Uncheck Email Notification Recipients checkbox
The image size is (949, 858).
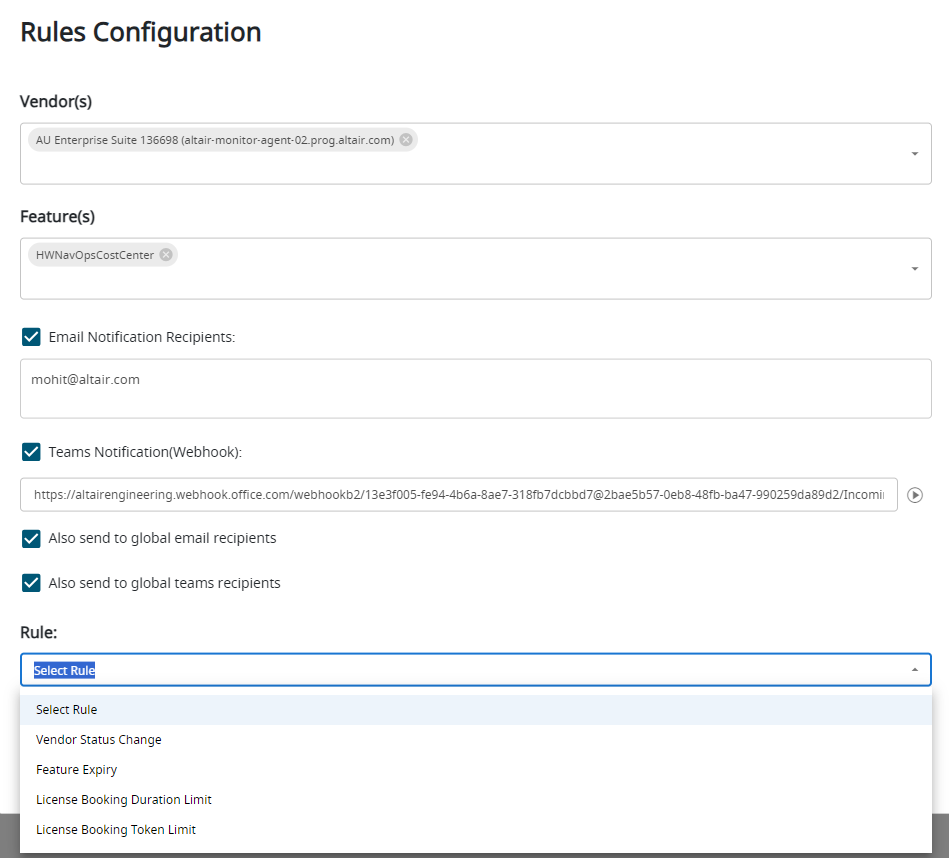pyautogui.click(x=31, y=337)
